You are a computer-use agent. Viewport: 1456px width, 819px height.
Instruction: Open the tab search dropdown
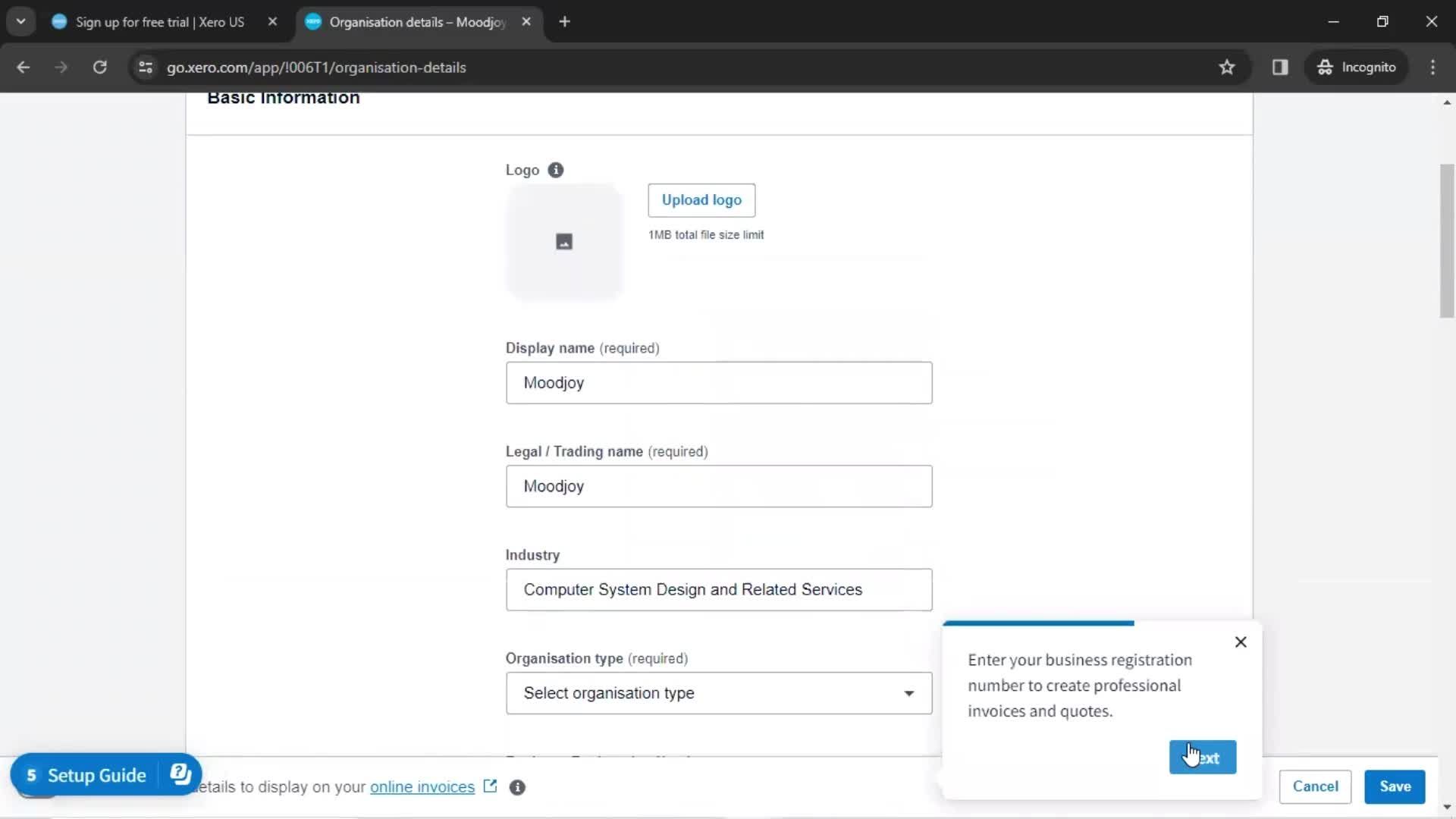(x=20, y=22)
